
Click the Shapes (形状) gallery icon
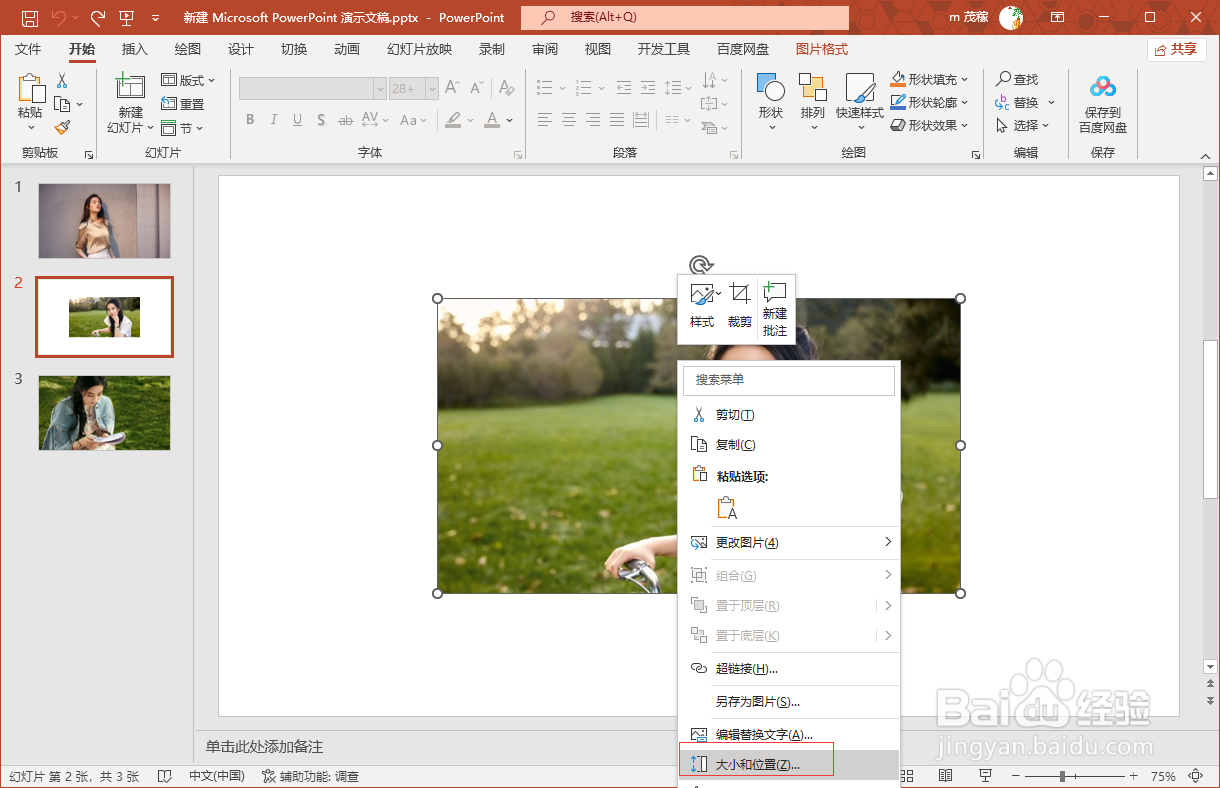[770, 88]
